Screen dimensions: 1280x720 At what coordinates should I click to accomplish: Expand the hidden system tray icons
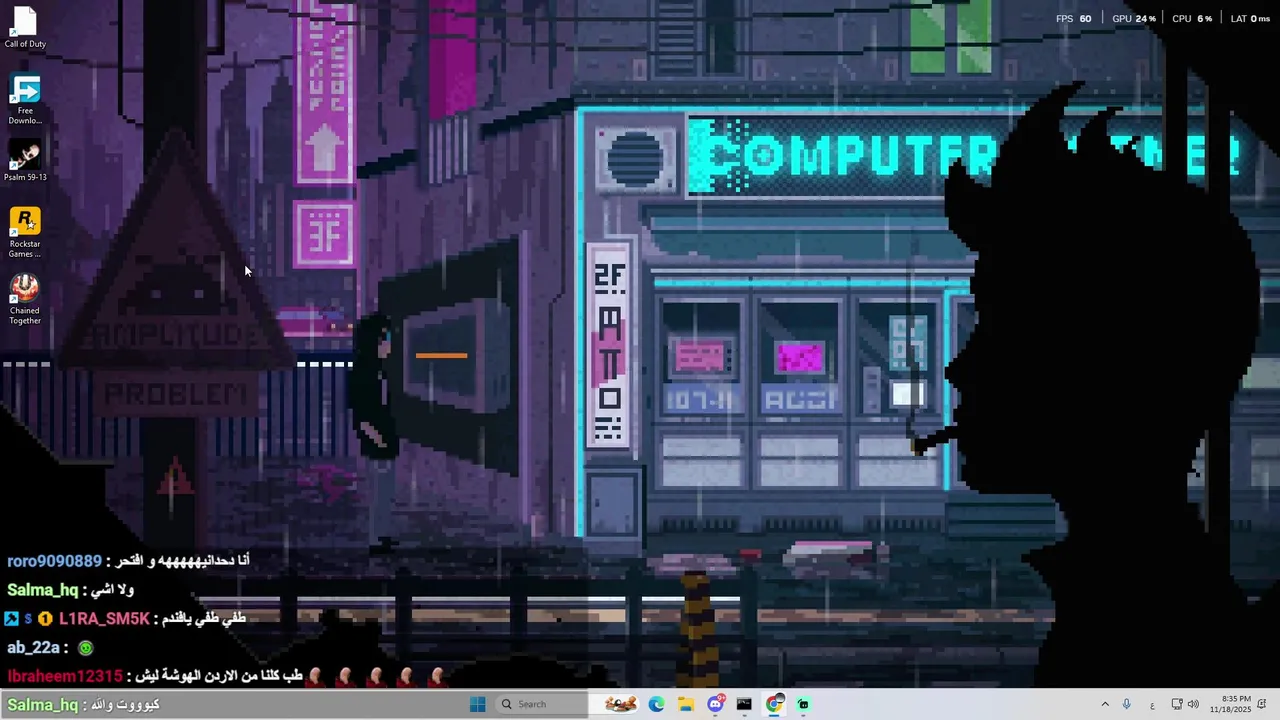click(x=1105, y=704)
